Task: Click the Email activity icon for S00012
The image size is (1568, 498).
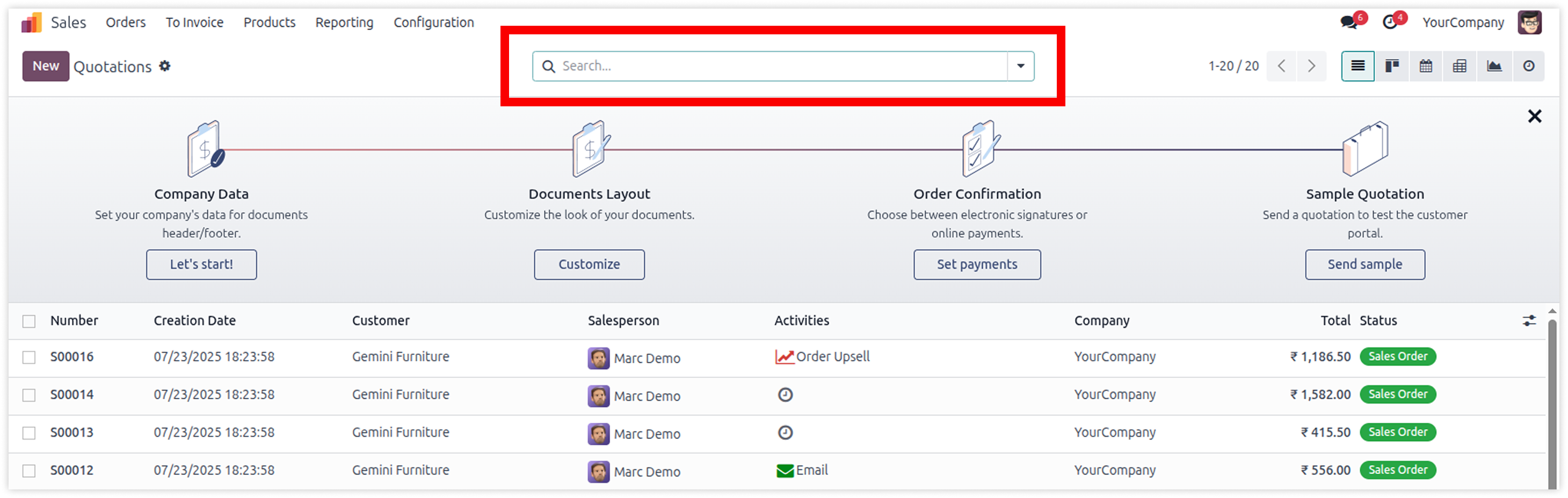Action: (x=785, y=471)
